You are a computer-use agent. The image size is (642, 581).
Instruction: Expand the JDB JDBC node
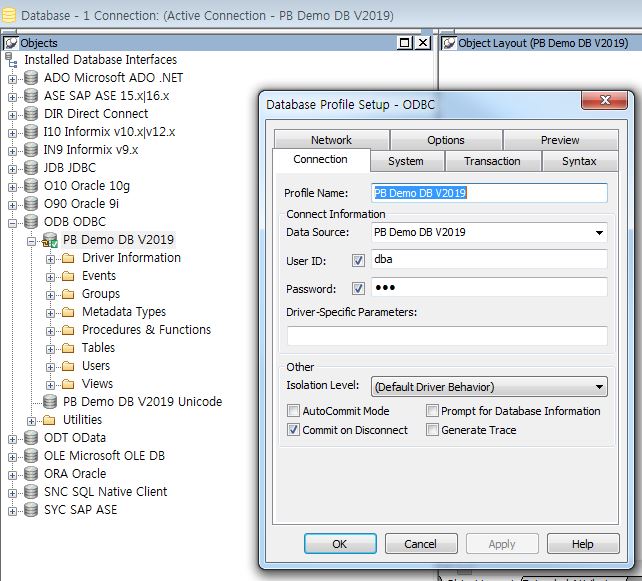pyautogui.click(x=12, y=169)
